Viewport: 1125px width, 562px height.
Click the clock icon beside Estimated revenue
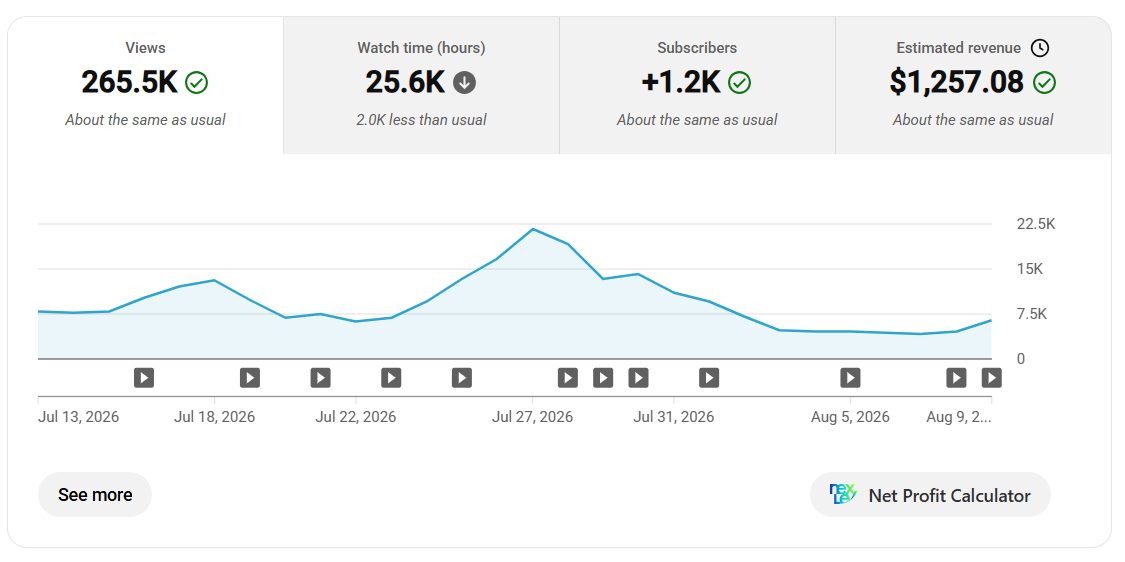pyautogui.click(x=1040, y=48)
